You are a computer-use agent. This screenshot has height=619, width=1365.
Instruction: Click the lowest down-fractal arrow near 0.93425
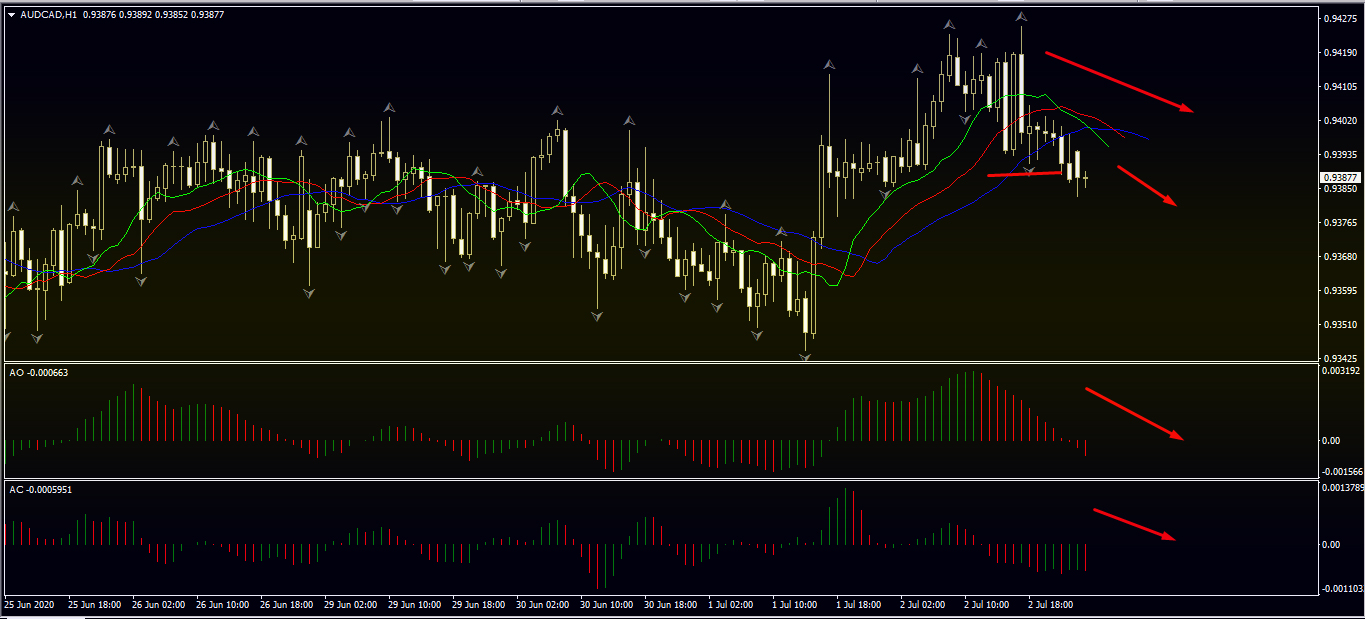[x=806, y=355]
